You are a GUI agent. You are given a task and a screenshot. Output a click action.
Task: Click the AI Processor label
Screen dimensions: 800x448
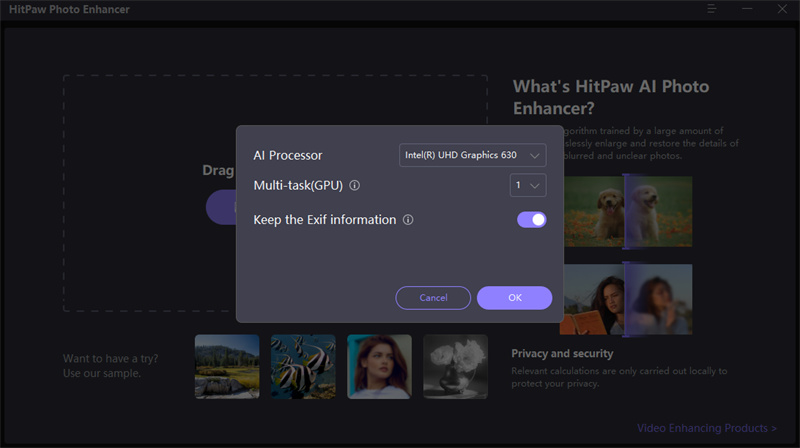coord(288,155)
